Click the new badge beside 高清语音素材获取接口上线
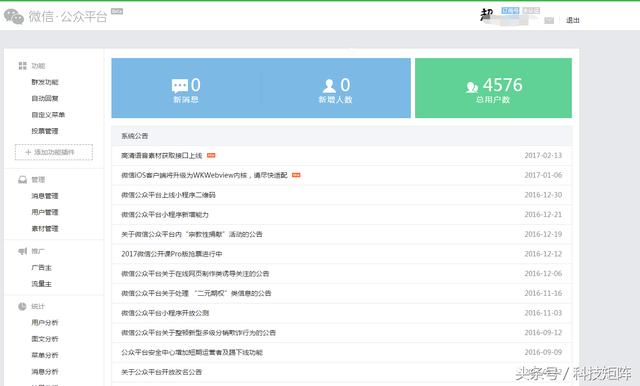Screen dimensions: 640x386 click(x=211, y=155)
